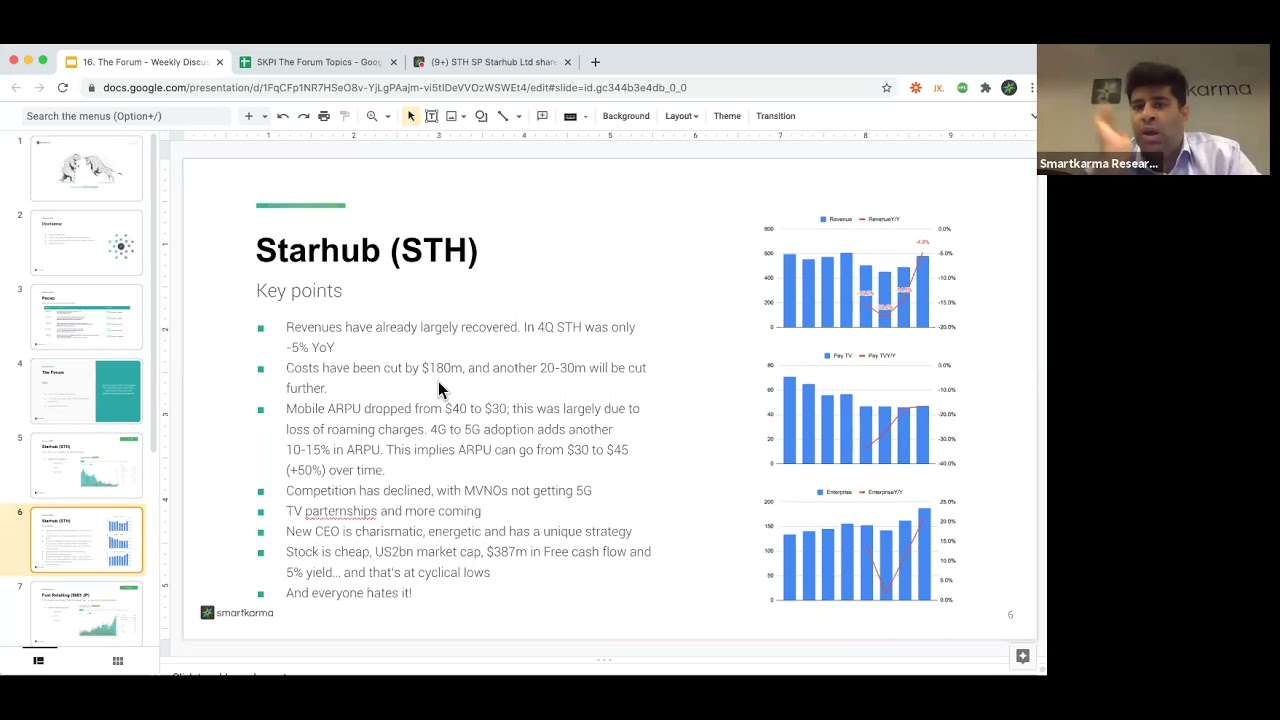Click the orange extension icon

915,88
